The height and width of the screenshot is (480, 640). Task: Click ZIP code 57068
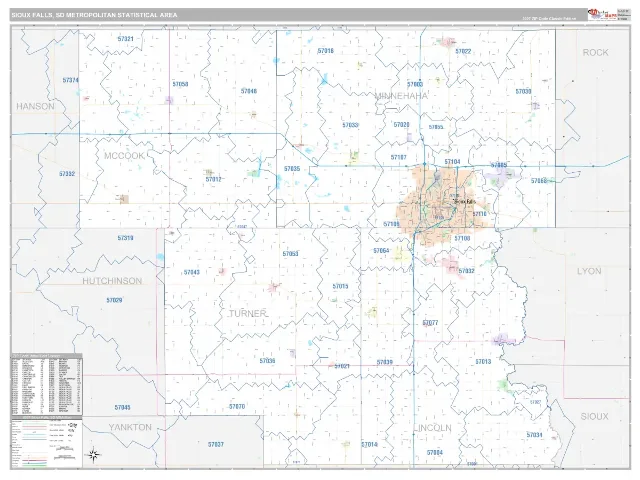click(538, 181)
